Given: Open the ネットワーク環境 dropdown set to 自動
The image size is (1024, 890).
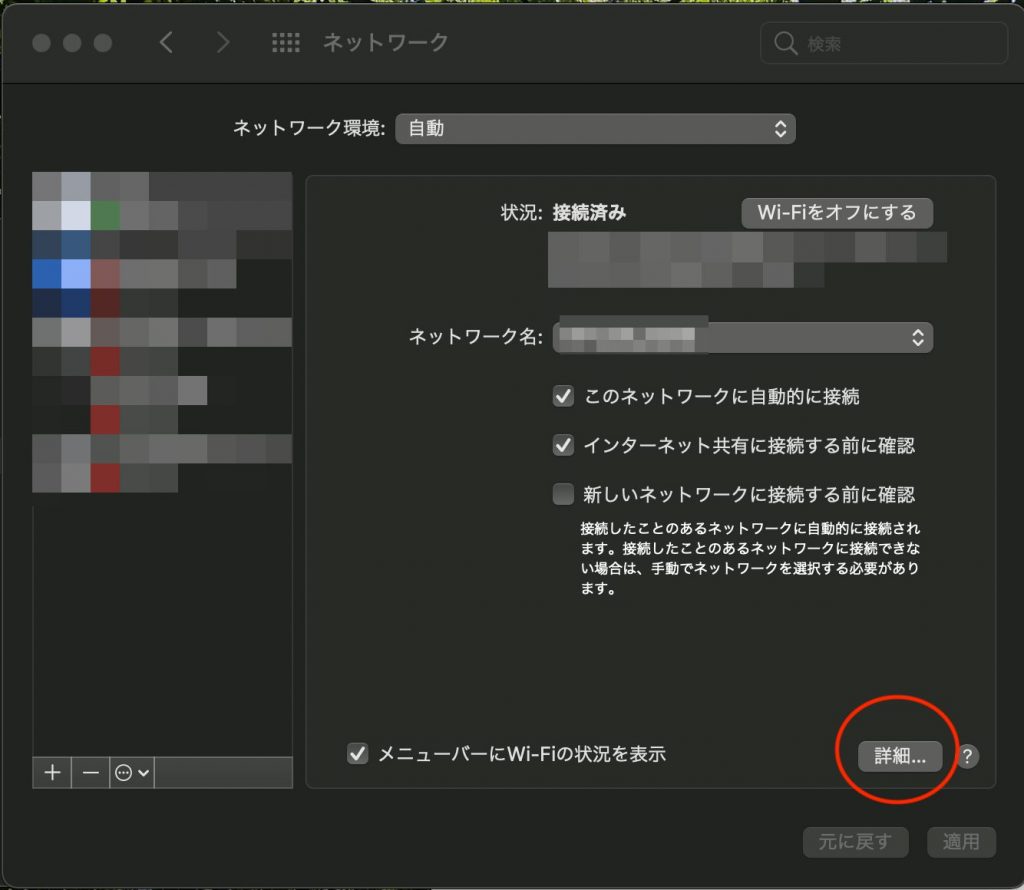Looking at the screenshot, I should pyautogui.click(x=596, y=128).
